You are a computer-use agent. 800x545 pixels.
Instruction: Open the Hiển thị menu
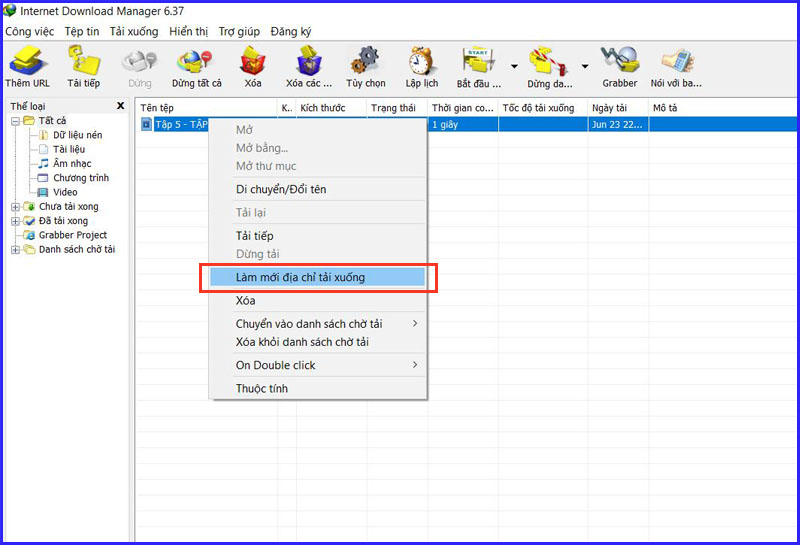pyautogui.click(x=188, y=32)
